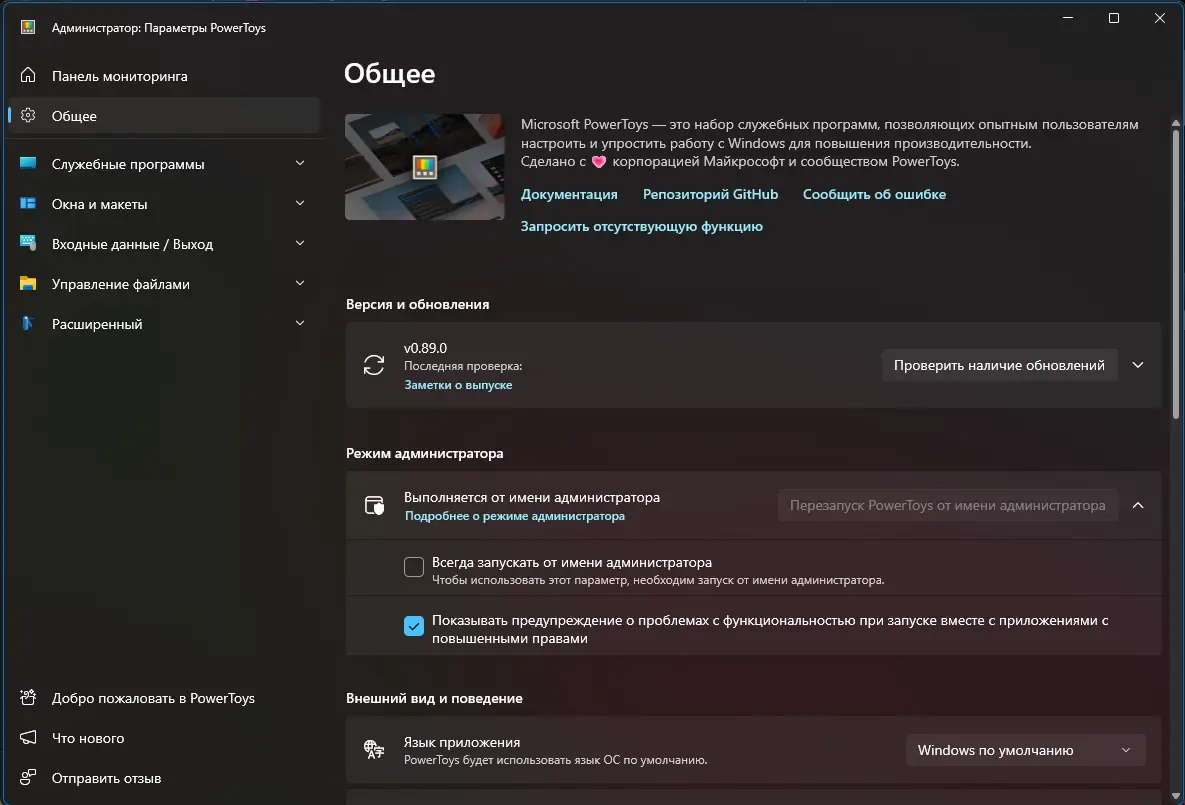1185x805 pixels.
Task: Click the Версия и обновления heading
Action: [417, 304]
